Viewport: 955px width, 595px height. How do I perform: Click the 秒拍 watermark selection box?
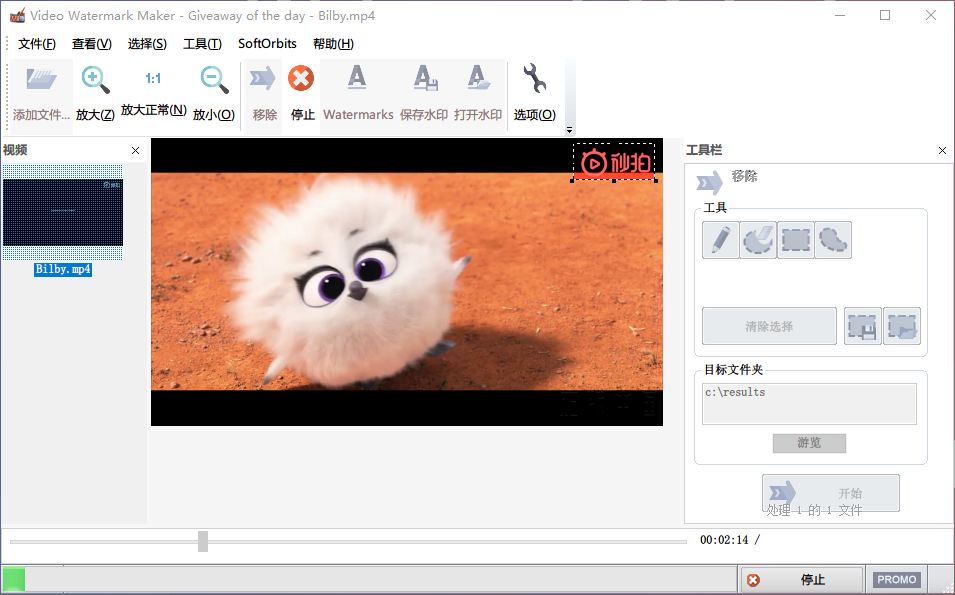(x=614, y=162)
